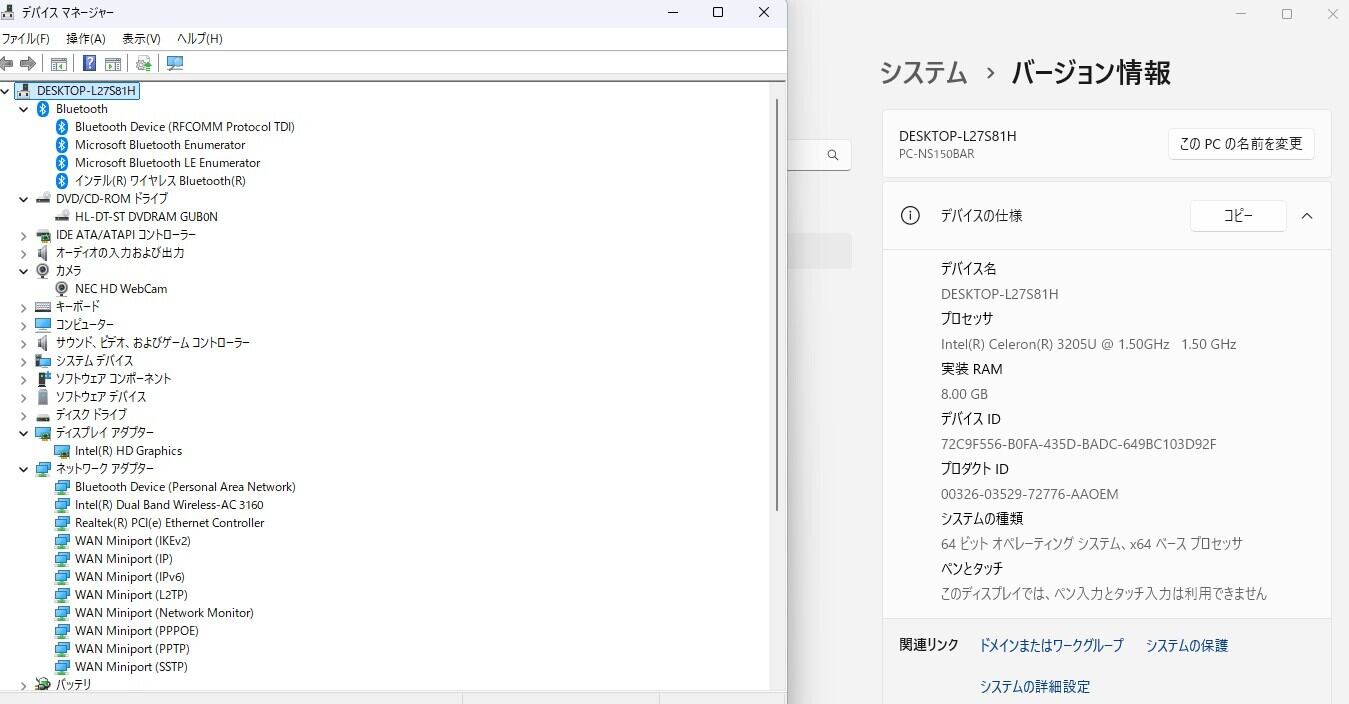Expand the キーボード category
Screen dimensions: 1349x704
click(x=24, y=307)
